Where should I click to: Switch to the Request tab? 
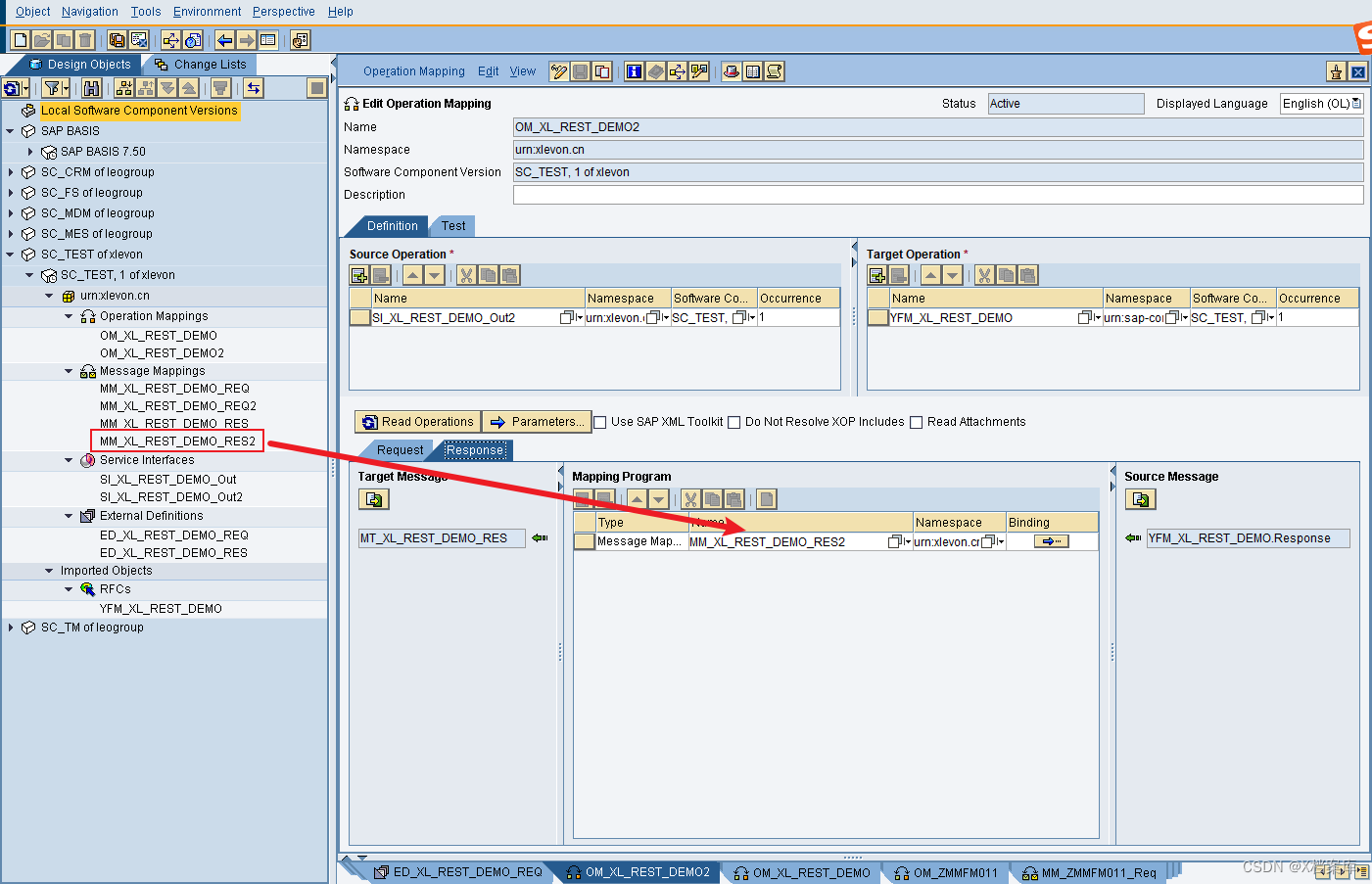[x=400, y=450]
